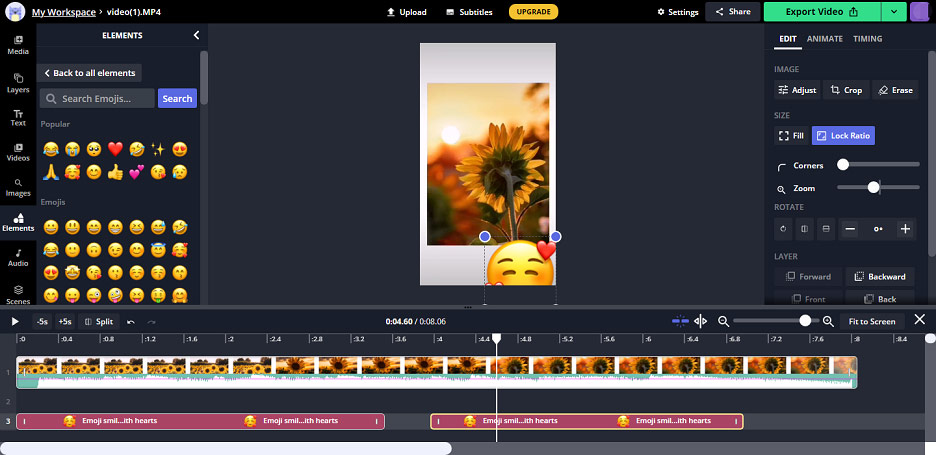Image resolution: width=936 pixels, height=455 pixels.
Task: Expand the Export Video dropdown arrow
Action: coord(894,12)
